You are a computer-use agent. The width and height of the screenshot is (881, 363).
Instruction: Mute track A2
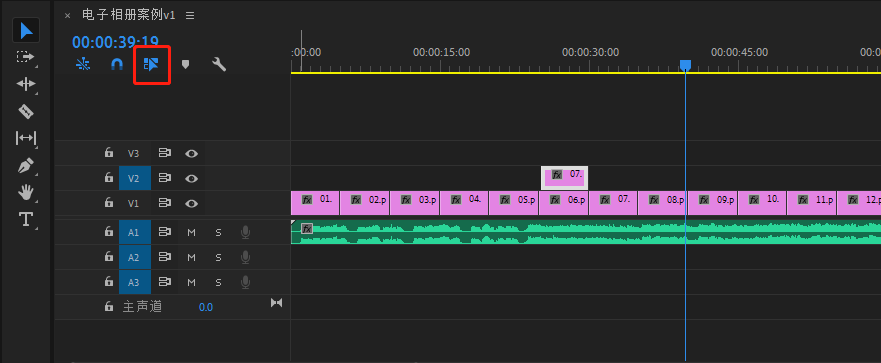[192, 257]
